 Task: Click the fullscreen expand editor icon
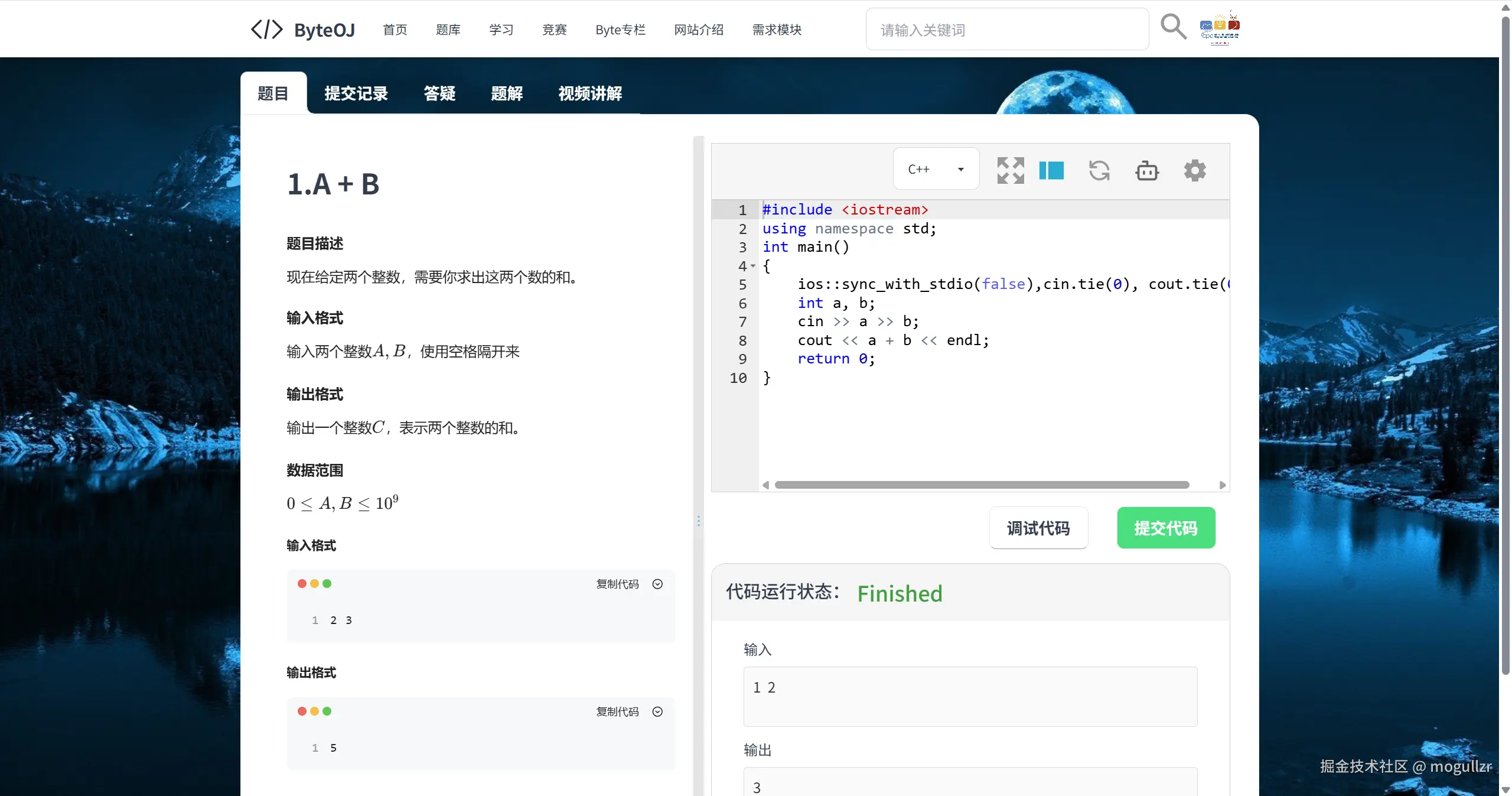pos(1010,170)
